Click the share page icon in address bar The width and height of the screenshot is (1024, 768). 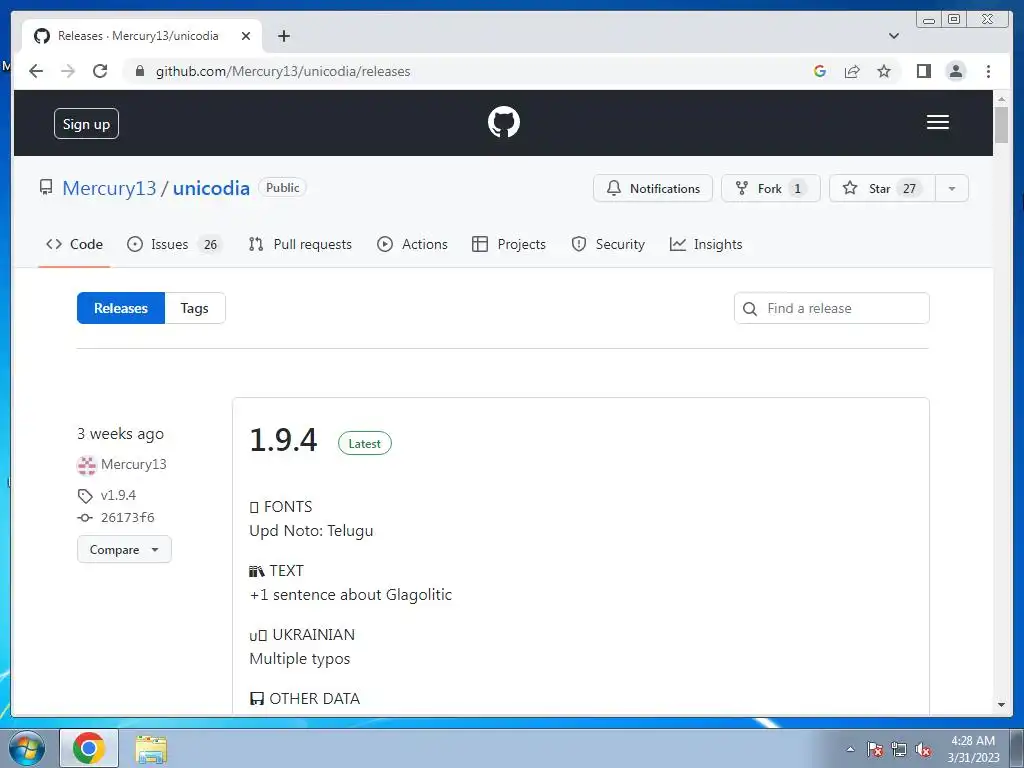[x=852, y=71]
